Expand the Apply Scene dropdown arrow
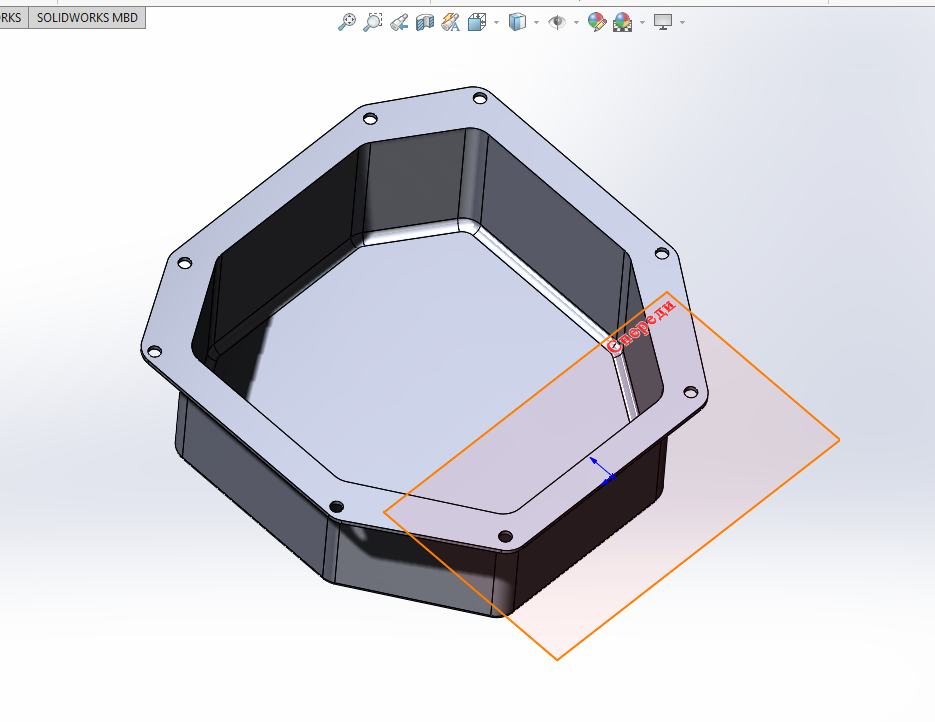This screenshot has height=722, width=935. coord(641,22)
